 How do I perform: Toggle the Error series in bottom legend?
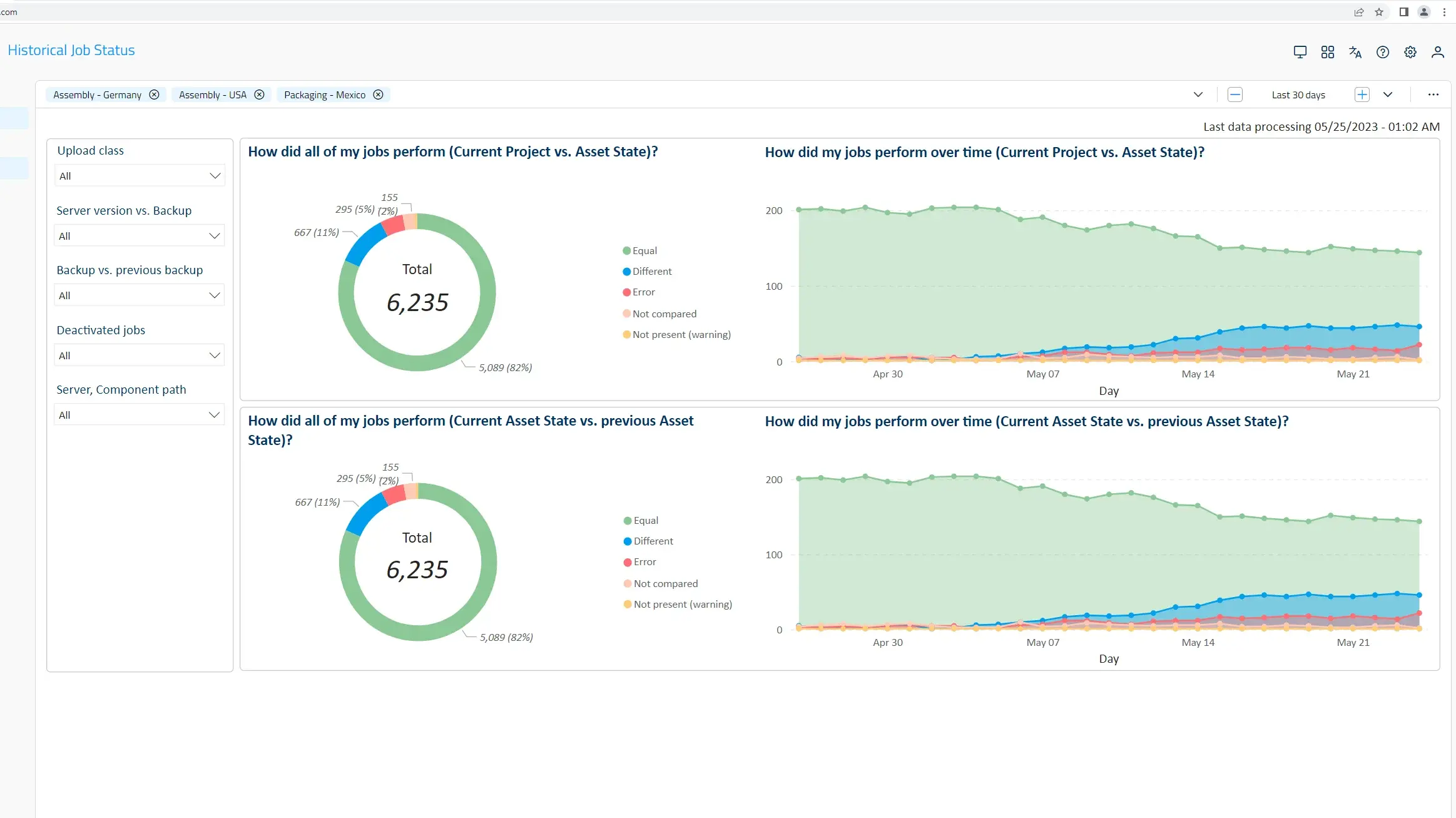pos(644,561)
